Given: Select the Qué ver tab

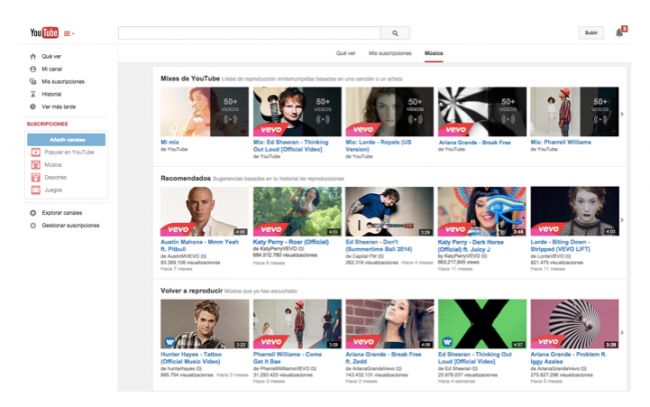Looking at the screenshot, I should 346,53.
